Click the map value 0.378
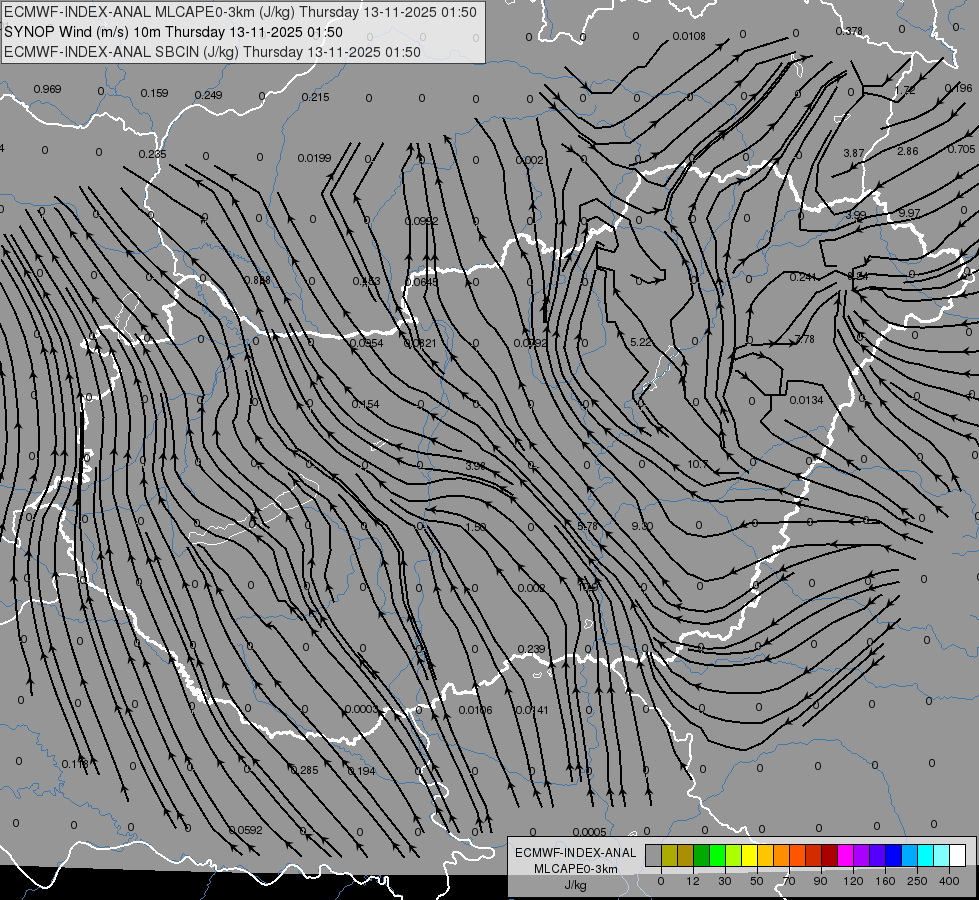 (849, 31)
